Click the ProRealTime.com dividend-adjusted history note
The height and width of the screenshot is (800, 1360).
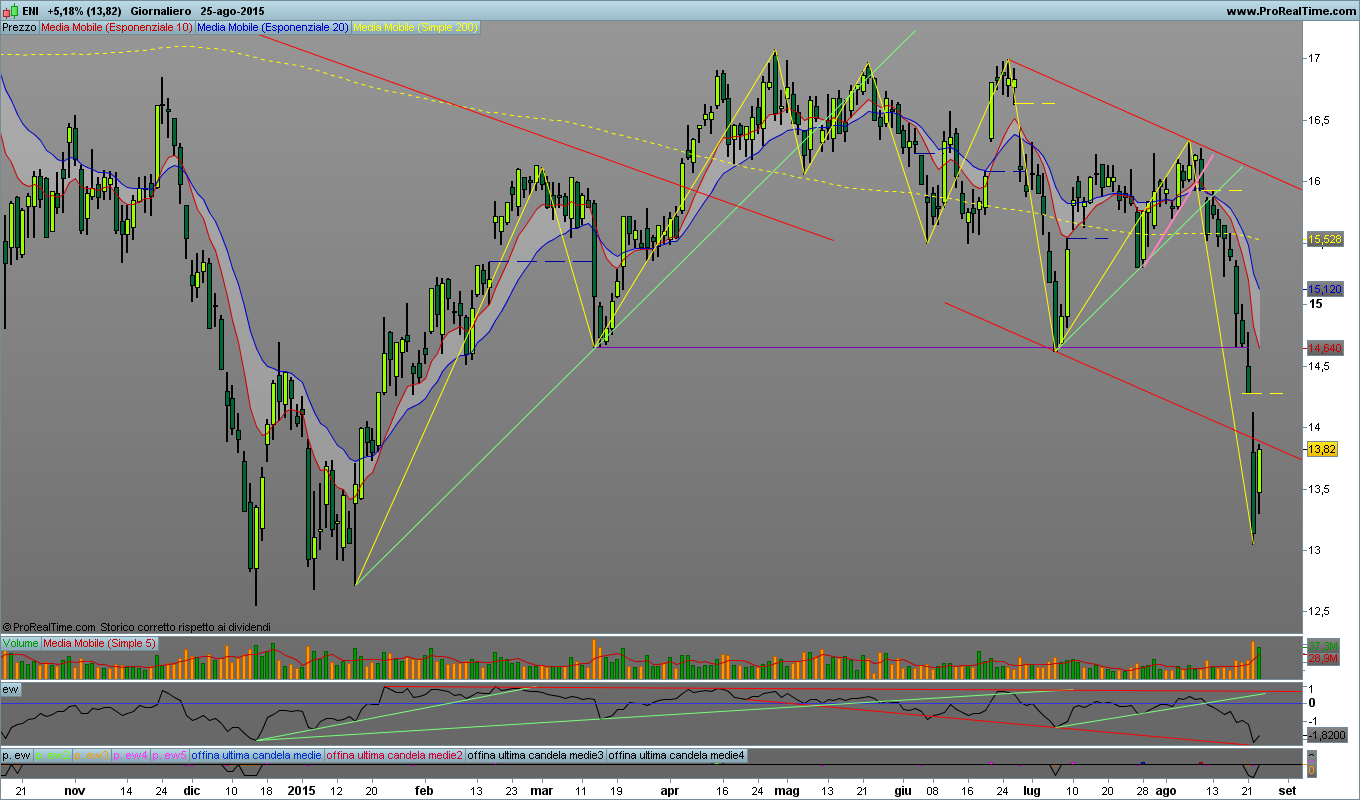pos(136,627)
